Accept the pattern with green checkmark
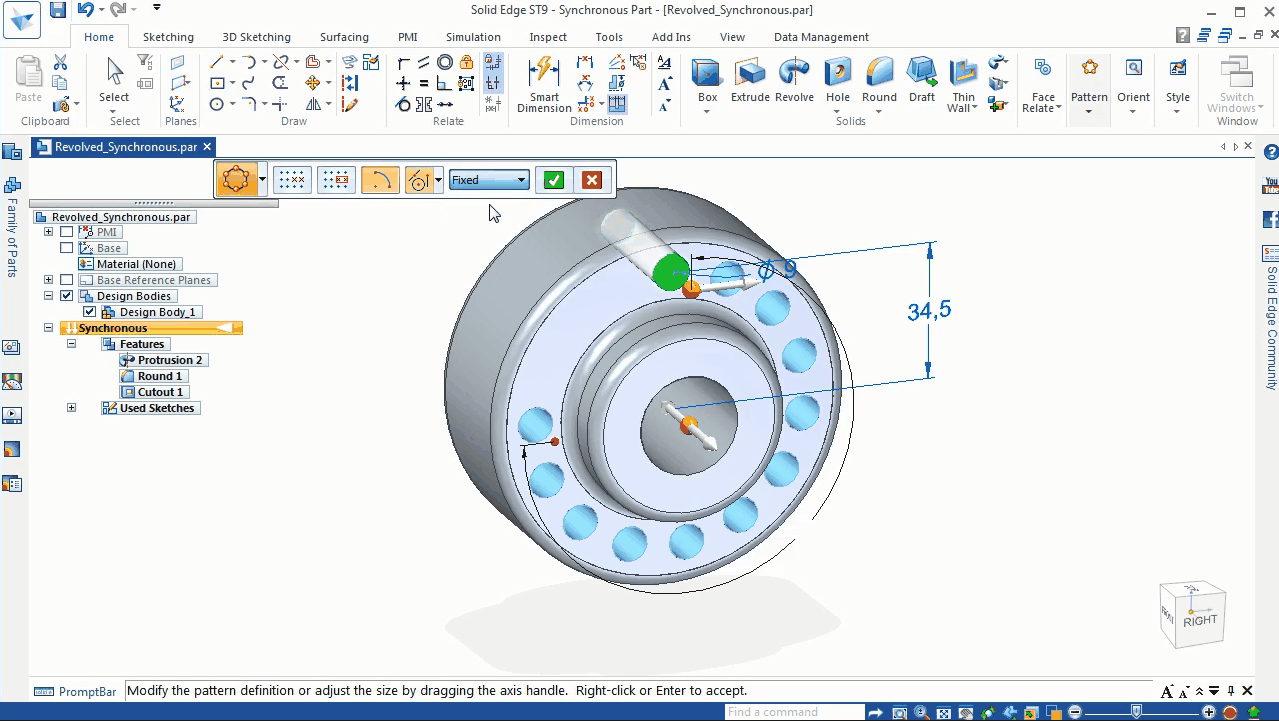This screenshot has width=1279, height=721. click(554, 180)
